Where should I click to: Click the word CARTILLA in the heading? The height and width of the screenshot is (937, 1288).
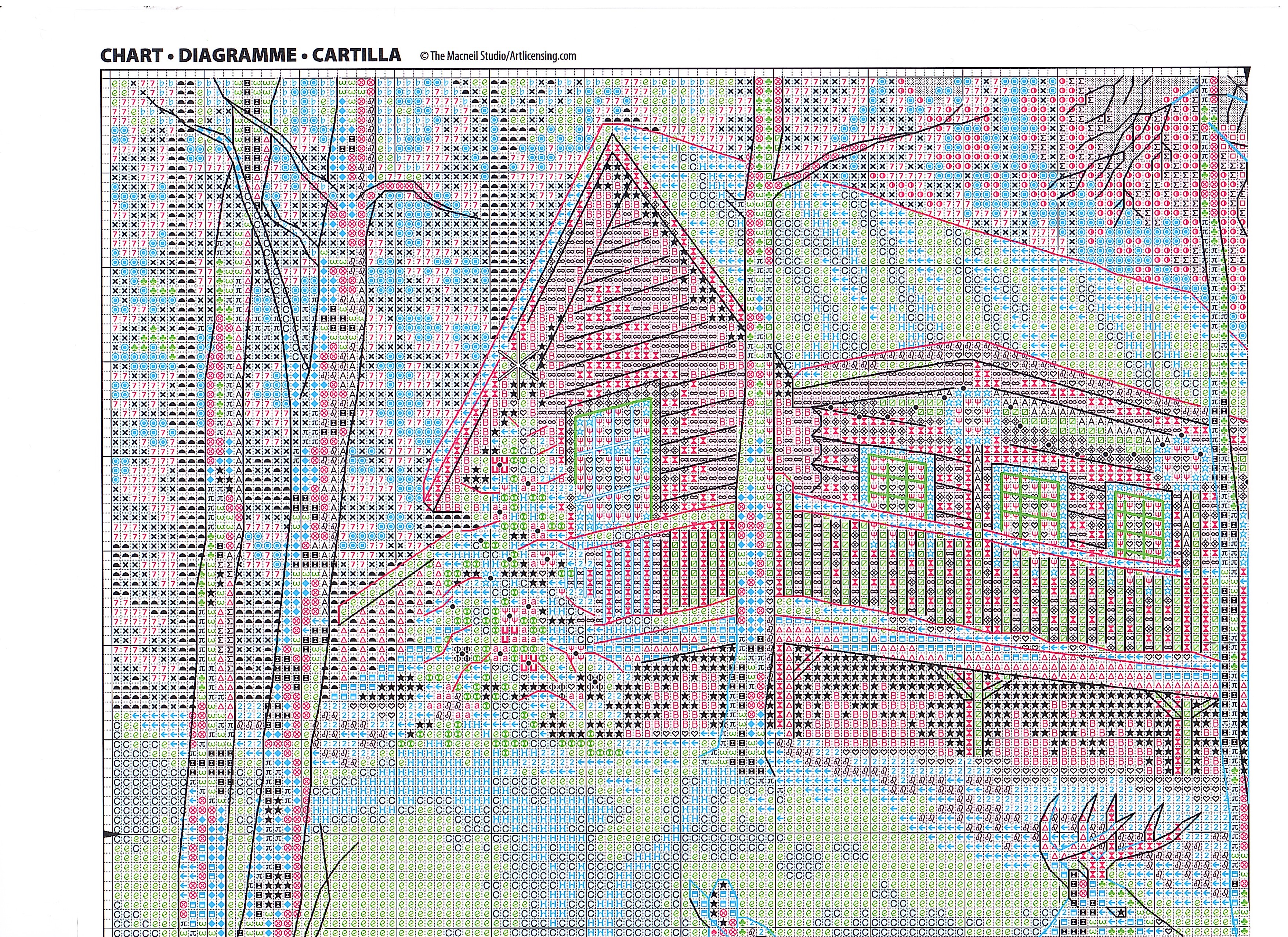click(357, 55)
